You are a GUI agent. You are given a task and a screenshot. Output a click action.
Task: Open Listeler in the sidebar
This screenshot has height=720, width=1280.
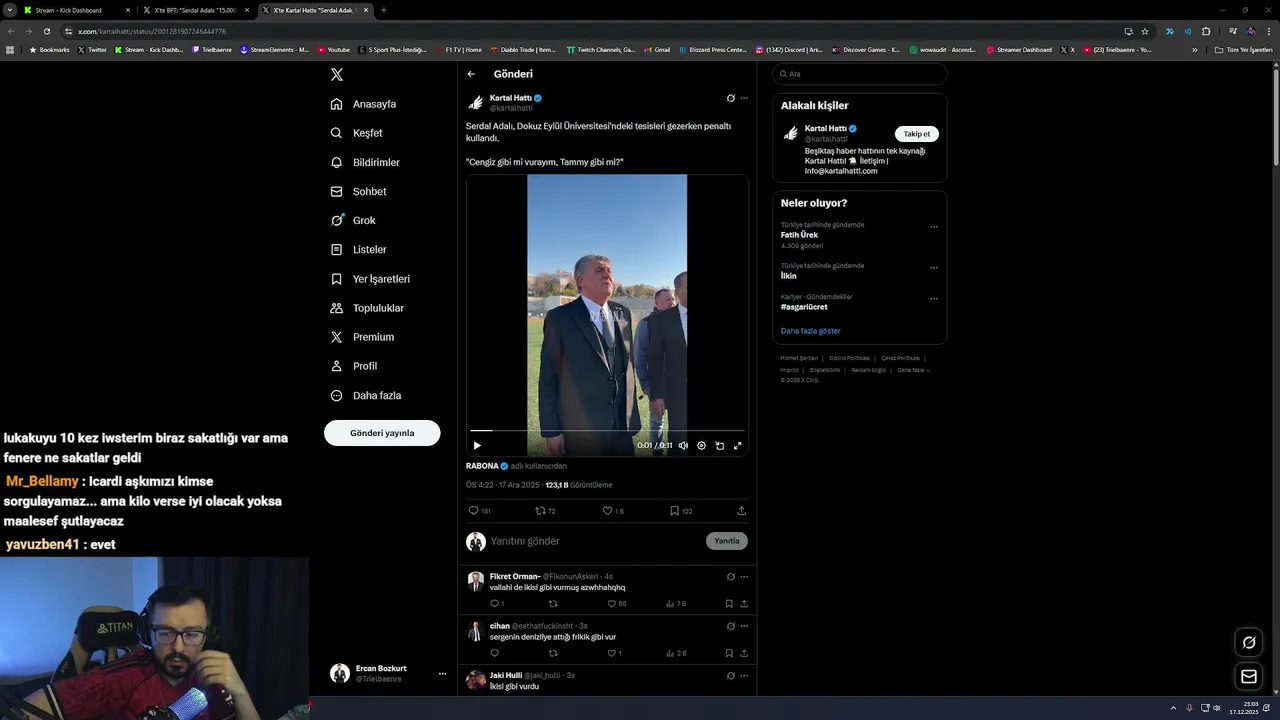pyautogui.click(x=358, y=249)
